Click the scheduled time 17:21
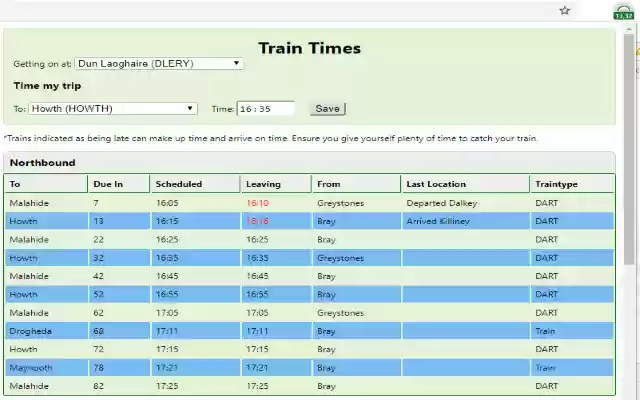640x400 pixels. 167,368
